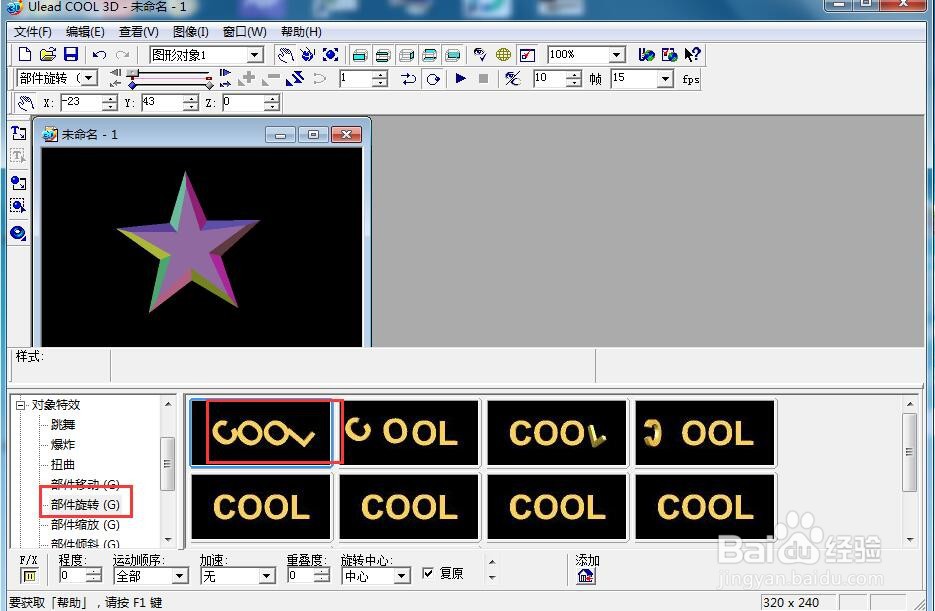
Task: Select the insert text tool in left toolbar
Action: point(18,133)
